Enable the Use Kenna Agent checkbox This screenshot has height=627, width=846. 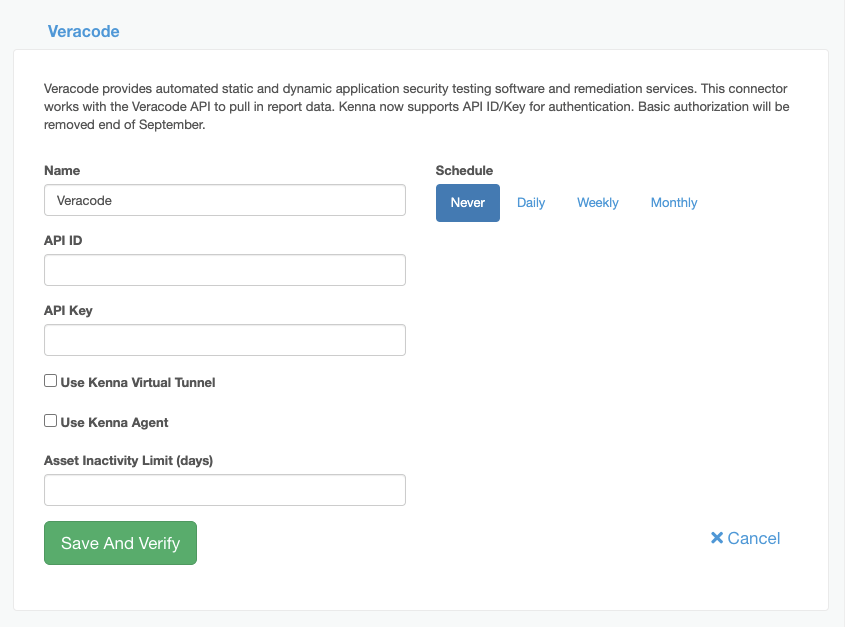coord(50,421)
